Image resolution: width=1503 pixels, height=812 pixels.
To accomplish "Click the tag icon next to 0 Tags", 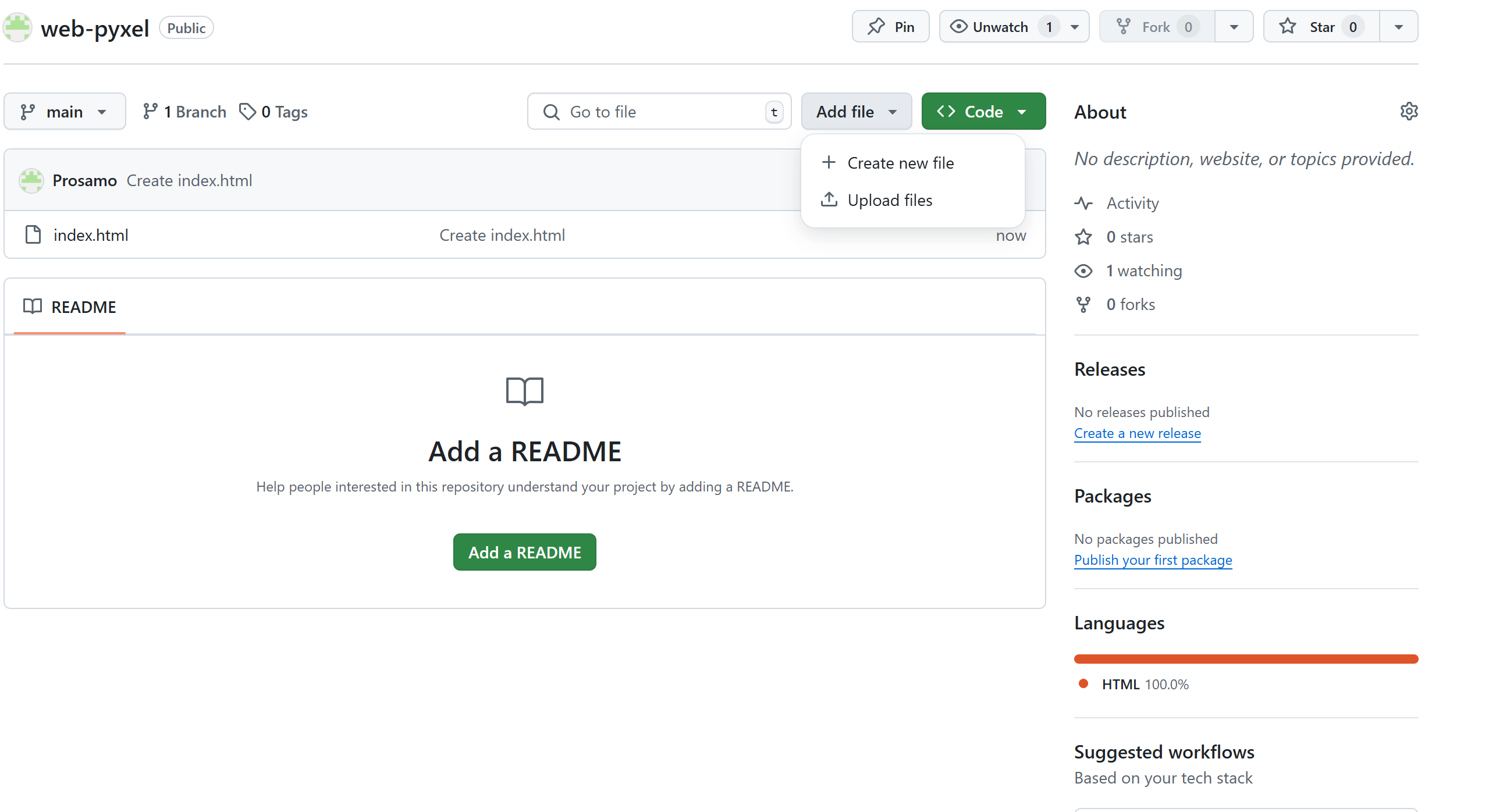I will pos(247,112).
